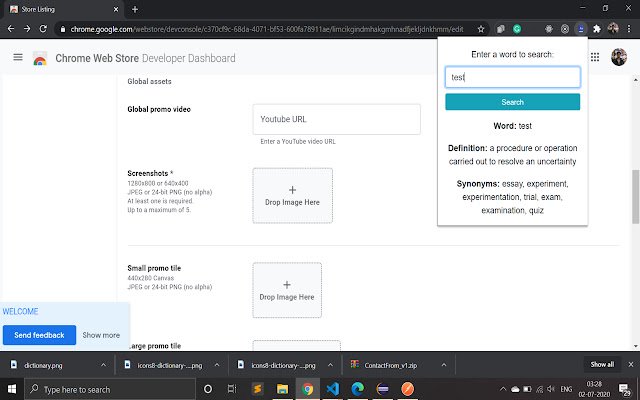Switch to Chrome in the taskbar
640x400 pixels.
click(307, 389)
